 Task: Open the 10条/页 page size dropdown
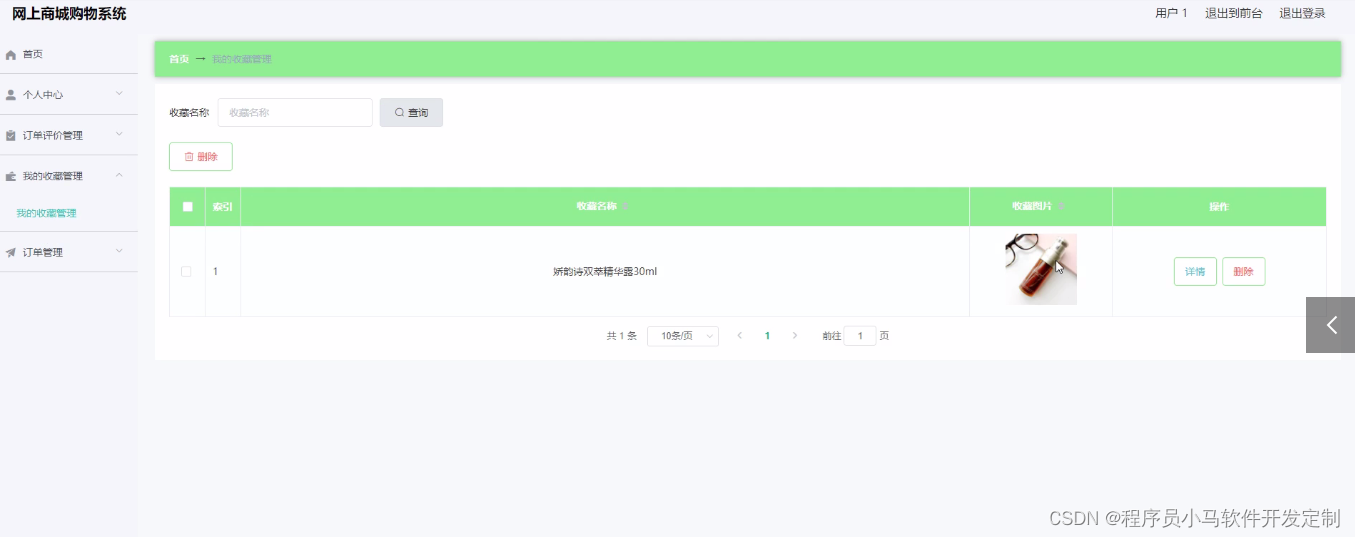click(683, 336)
